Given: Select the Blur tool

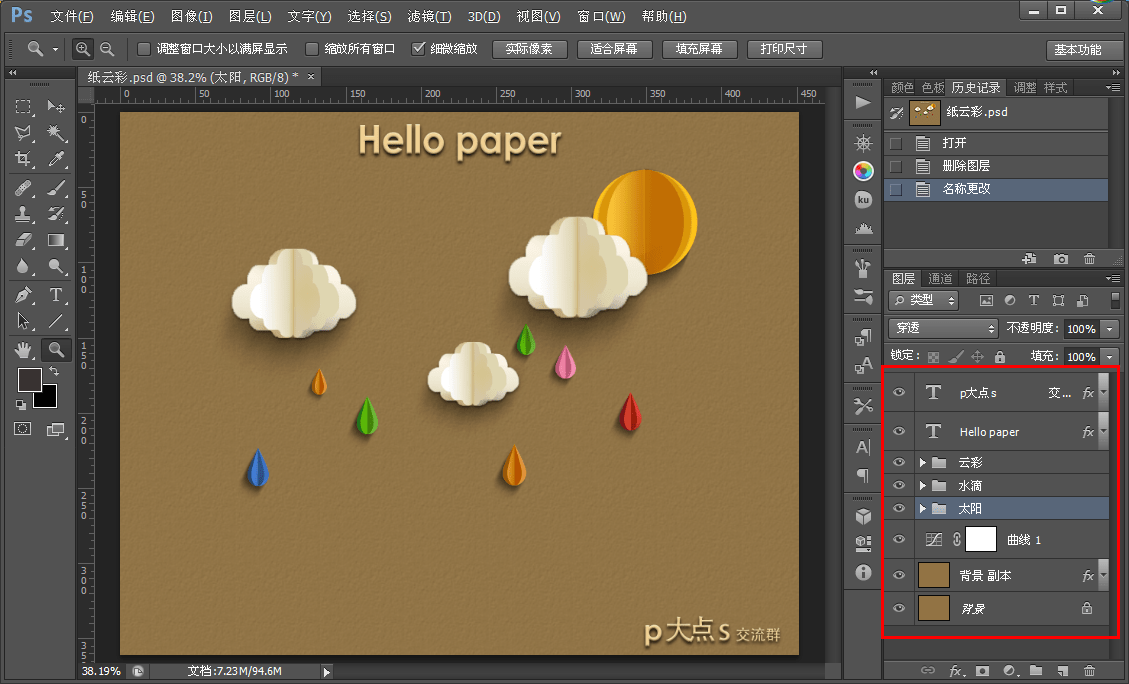Looking at the screenshot, I should click(x=23, y=266).
